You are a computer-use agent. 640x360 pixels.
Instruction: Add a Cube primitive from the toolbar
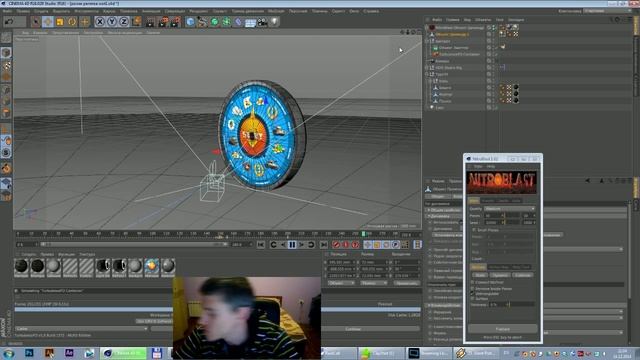[x=190, y=22]
